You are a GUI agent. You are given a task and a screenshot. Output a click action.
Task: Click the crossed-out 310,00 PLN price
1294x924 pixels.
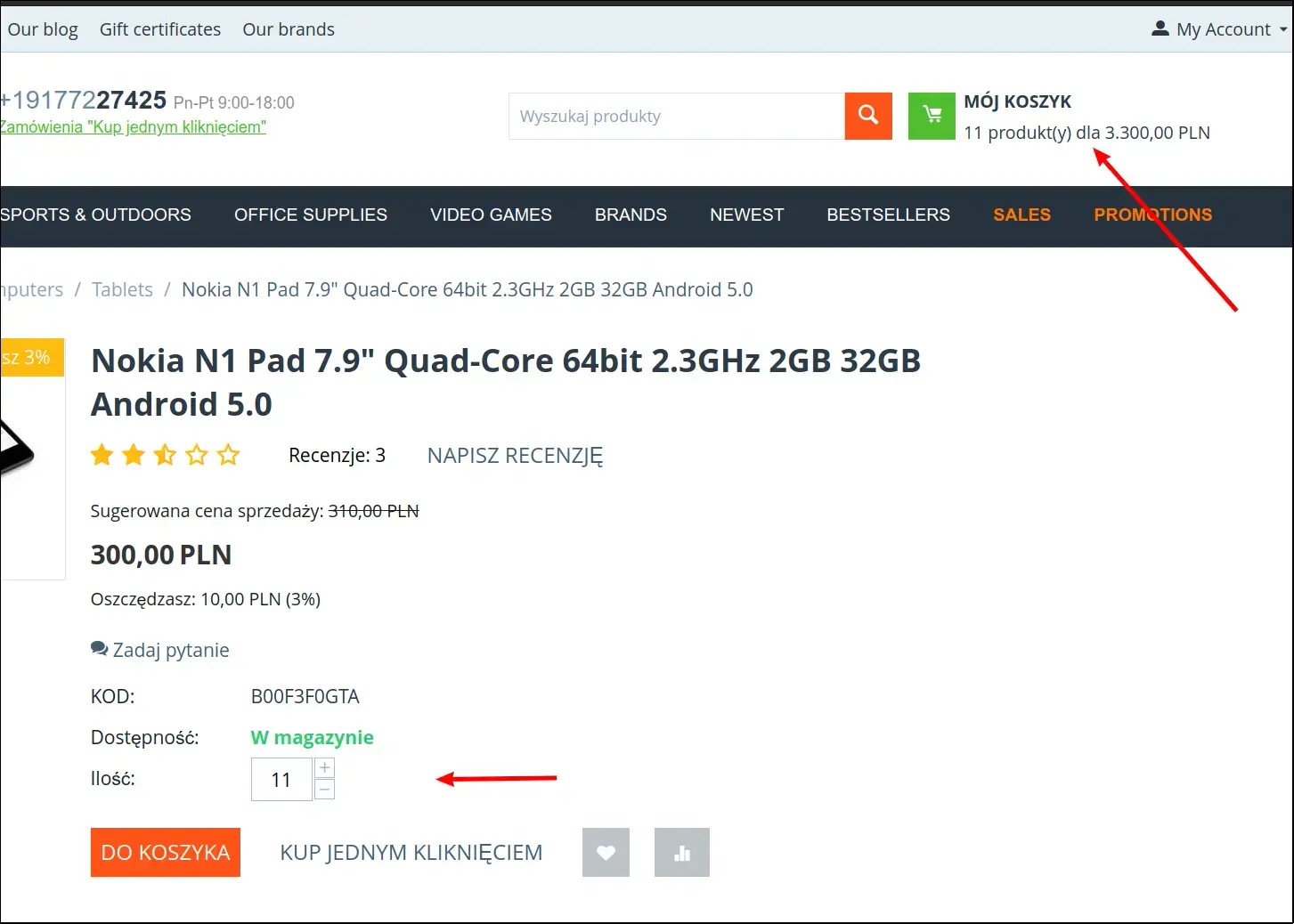[374, 511]
